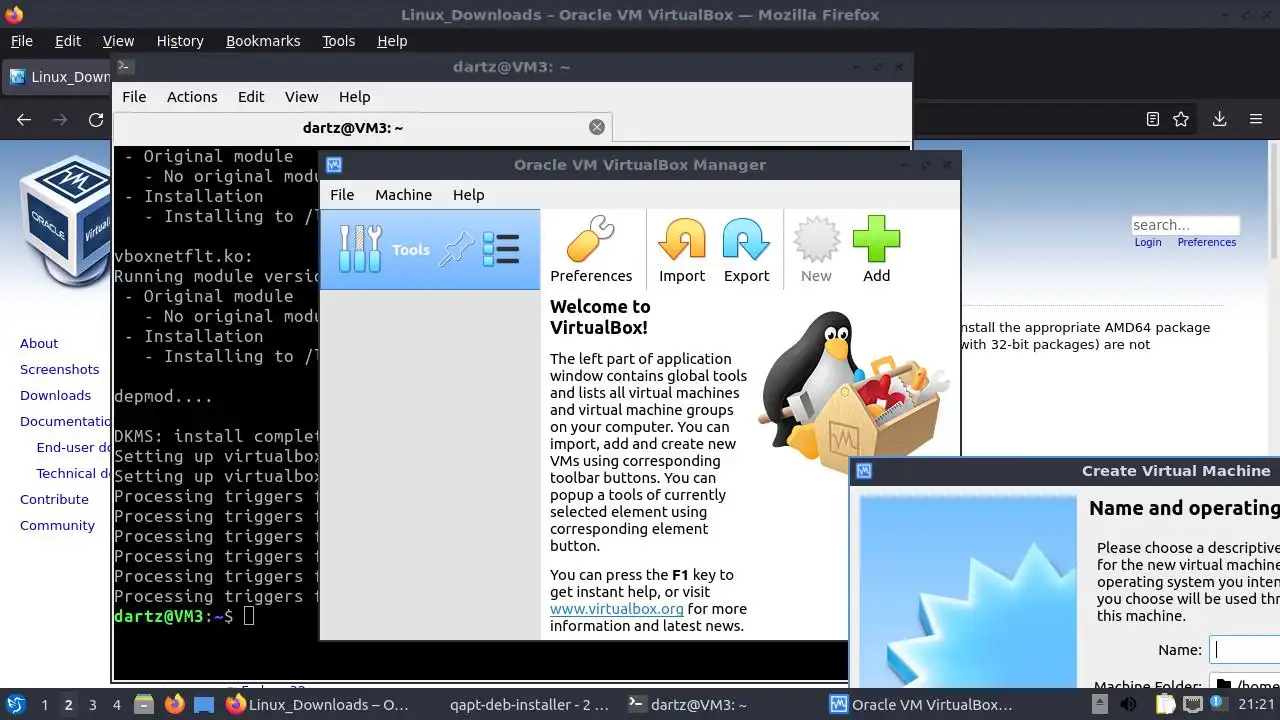Open Actions menu in terminal window
This screenshot has height=720, width=1280.
point(192,97)
